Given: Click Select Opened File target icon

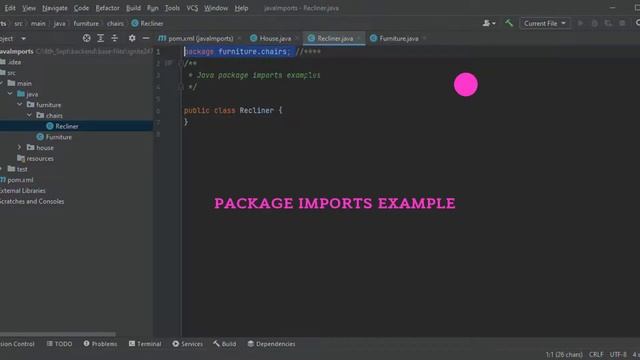Looking at the screenshot, I should pyautogui.click(x=87, y=38).
